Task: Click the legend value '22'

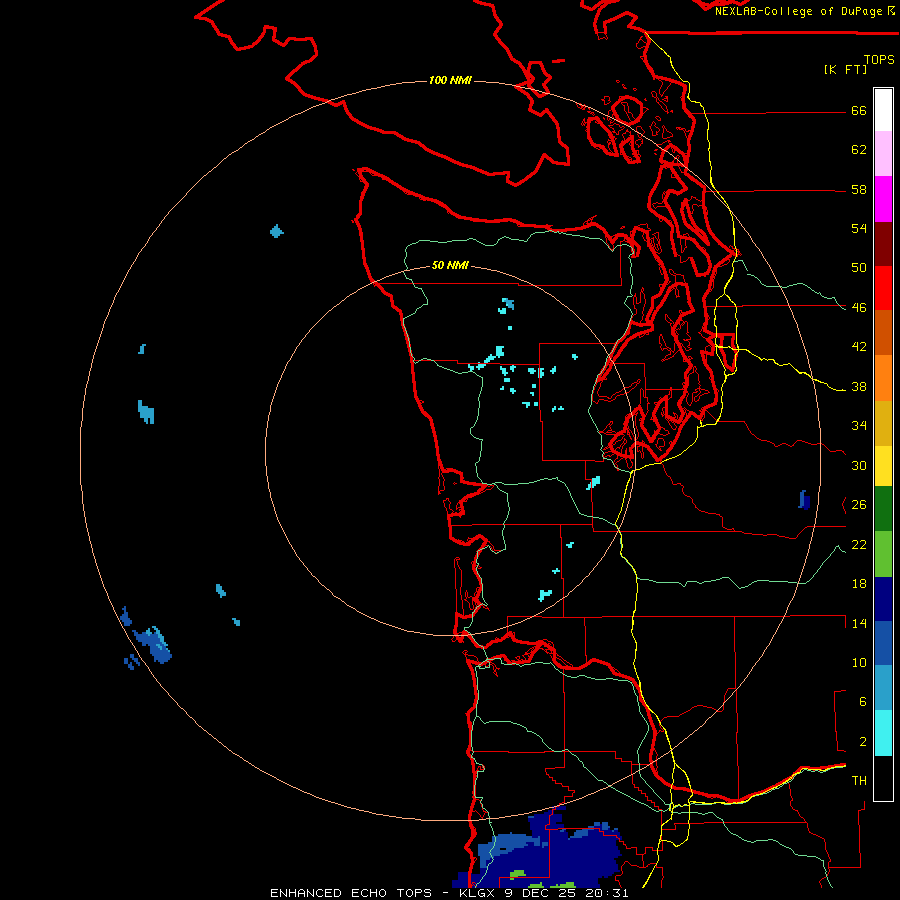Action: coord(859,544)
